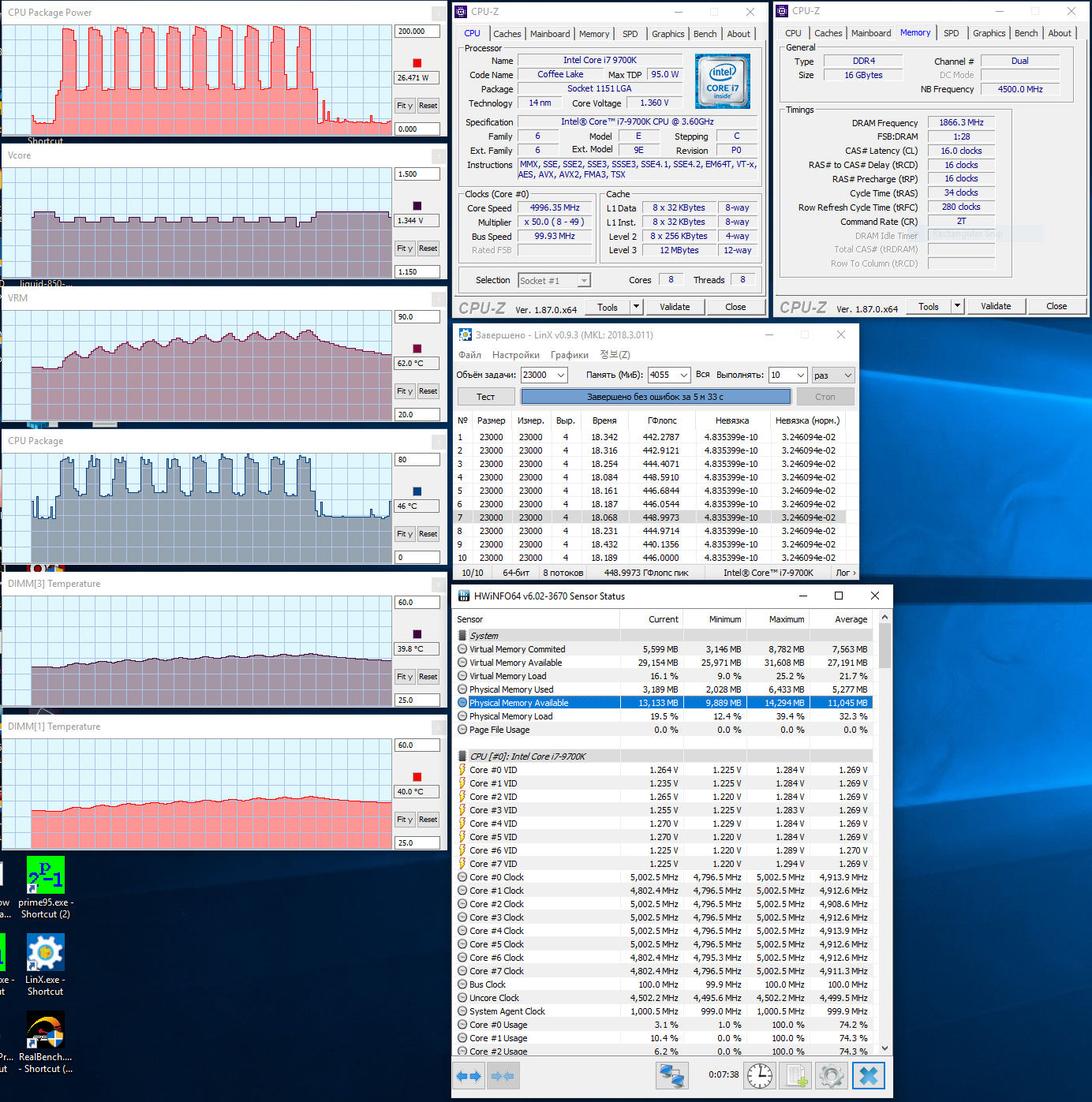Click the clock icon to reset the HWiNFO timer
Screen dimensions: 1092x1102
[x=760, y=1076]
